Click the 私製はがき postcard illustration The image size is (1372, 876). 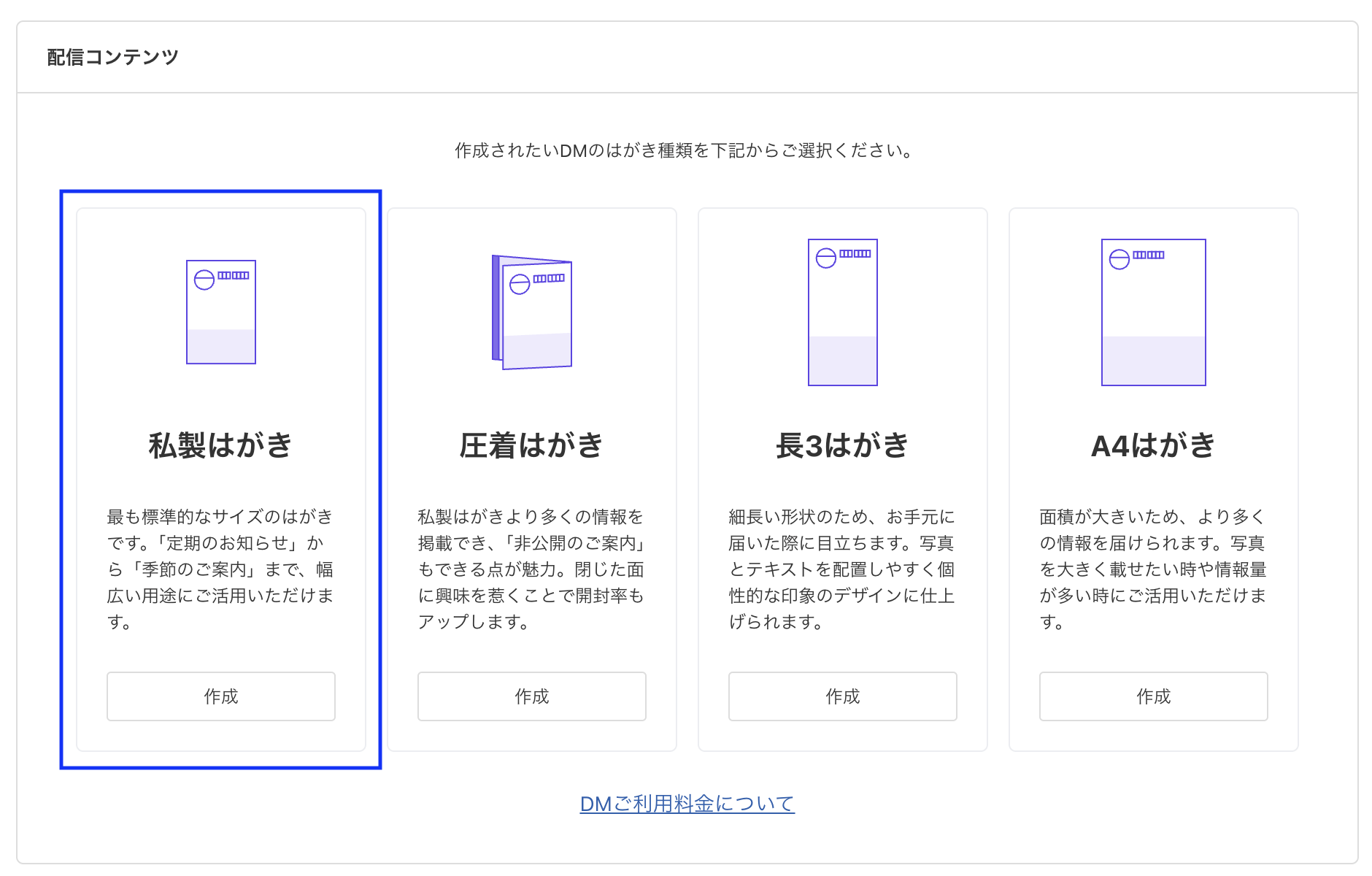[221, 312]
